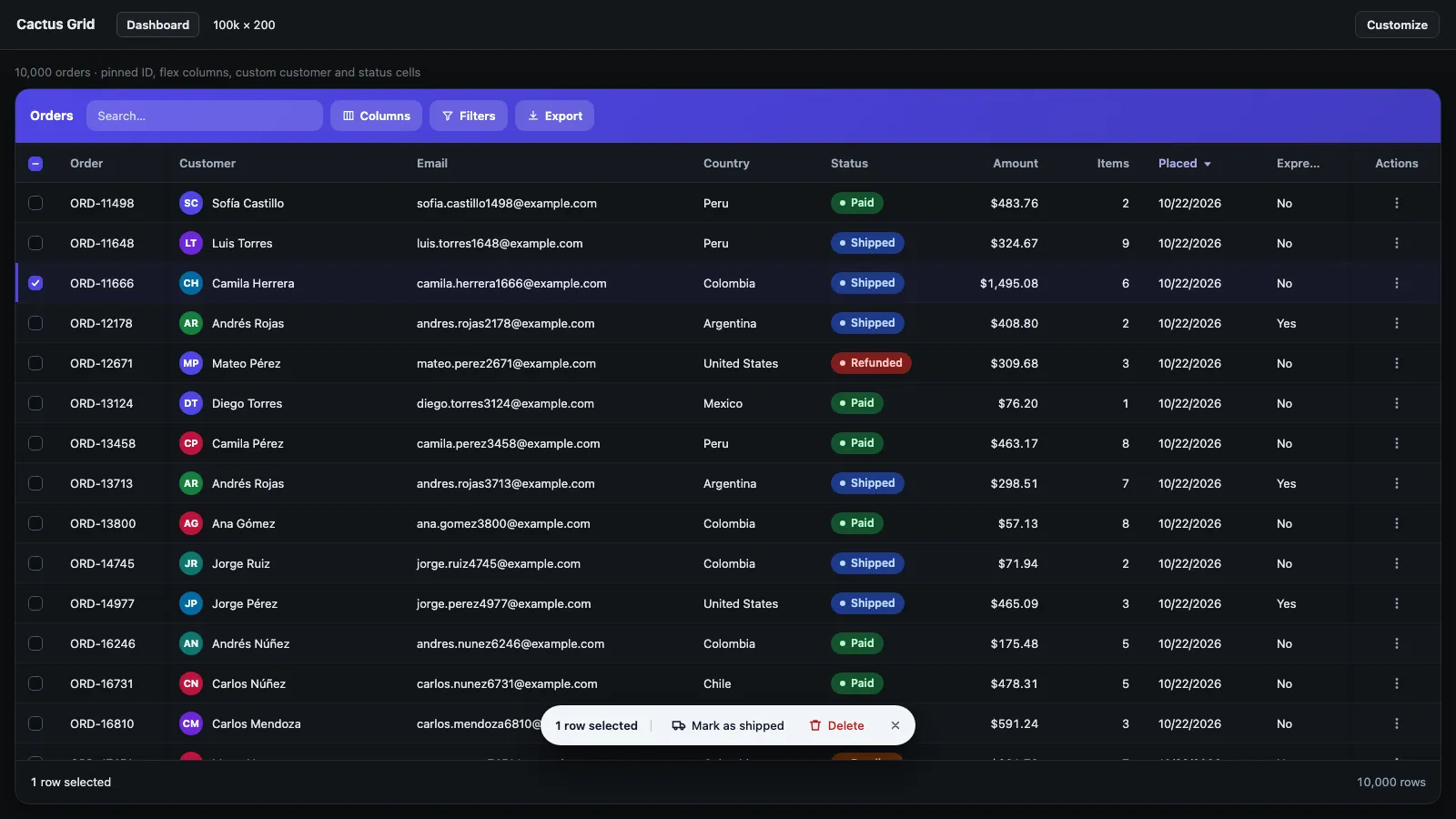Click Delete in the selection bar
Screen dimensions: 1456x819
click(837, 725)
